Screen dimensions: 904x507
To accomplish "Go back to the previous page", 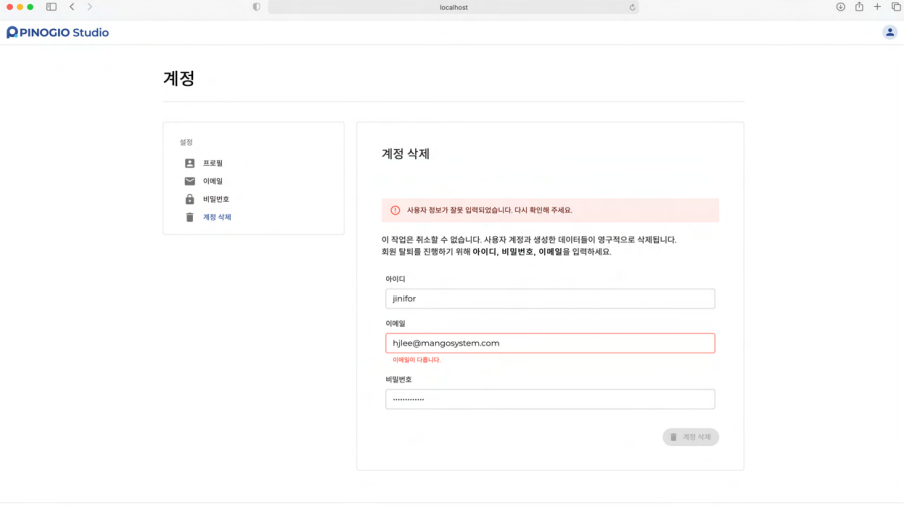I will click(x=72, y=7).
